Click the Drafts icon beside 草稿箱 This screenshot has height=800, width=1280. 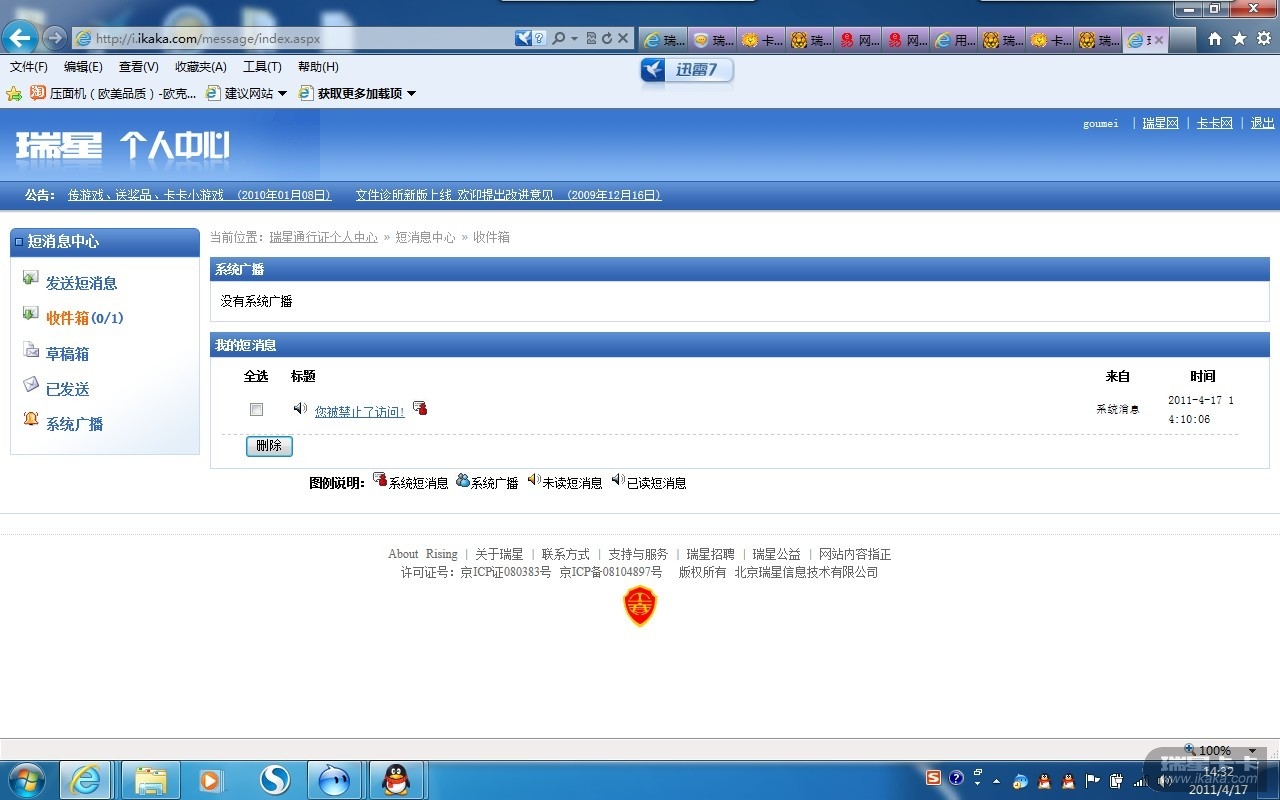pos(31,349)
